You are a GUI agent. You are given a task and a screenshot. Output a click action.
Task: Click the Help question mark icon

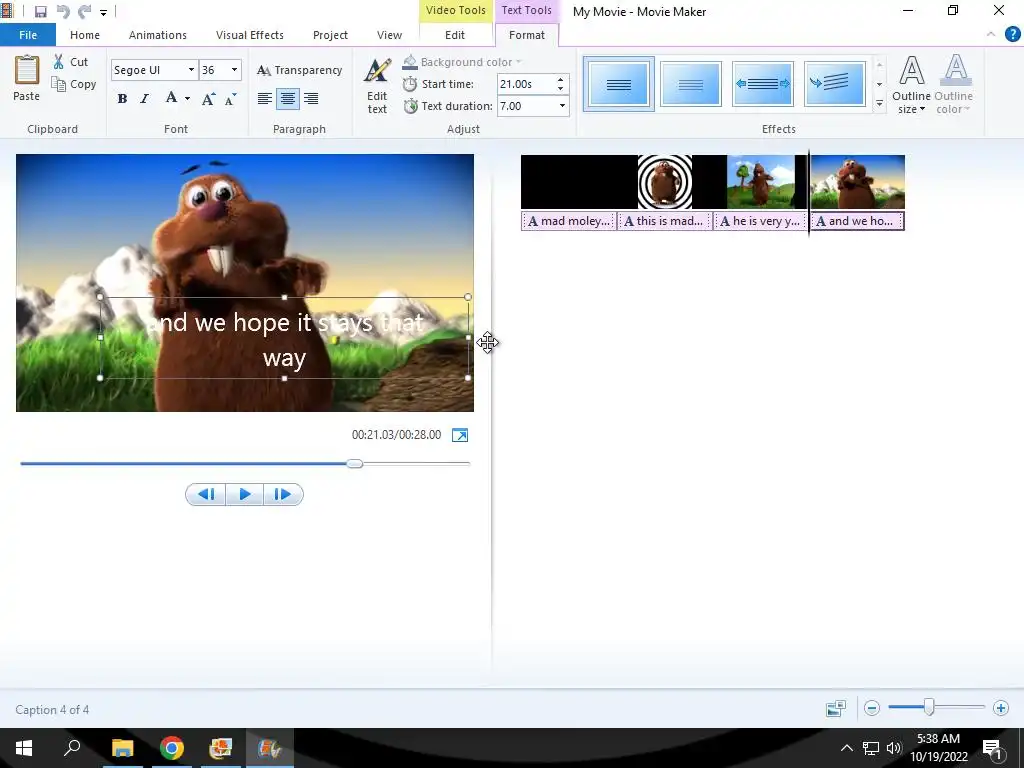pos(1012,35)
